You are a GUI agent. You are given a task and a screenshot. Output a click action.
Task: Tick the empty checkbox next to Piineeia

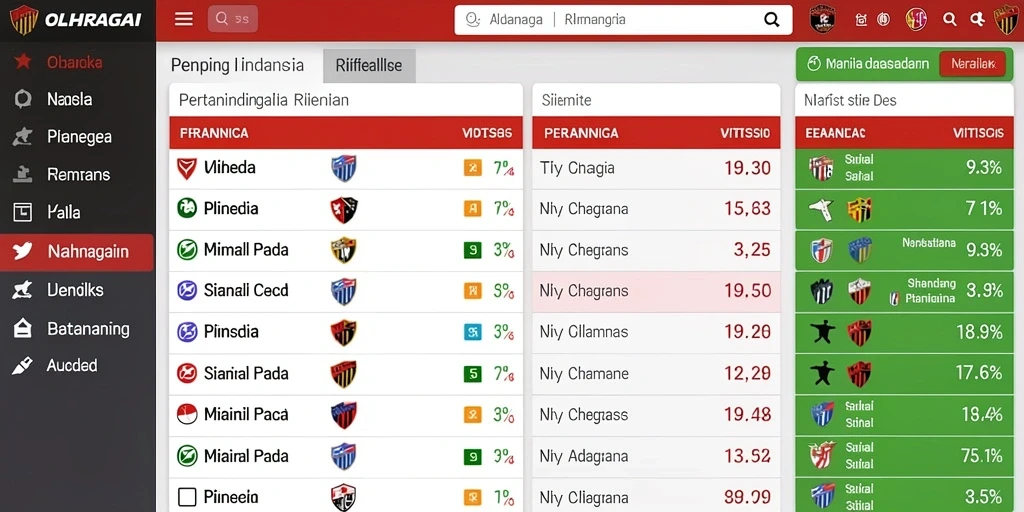point(187,497)
